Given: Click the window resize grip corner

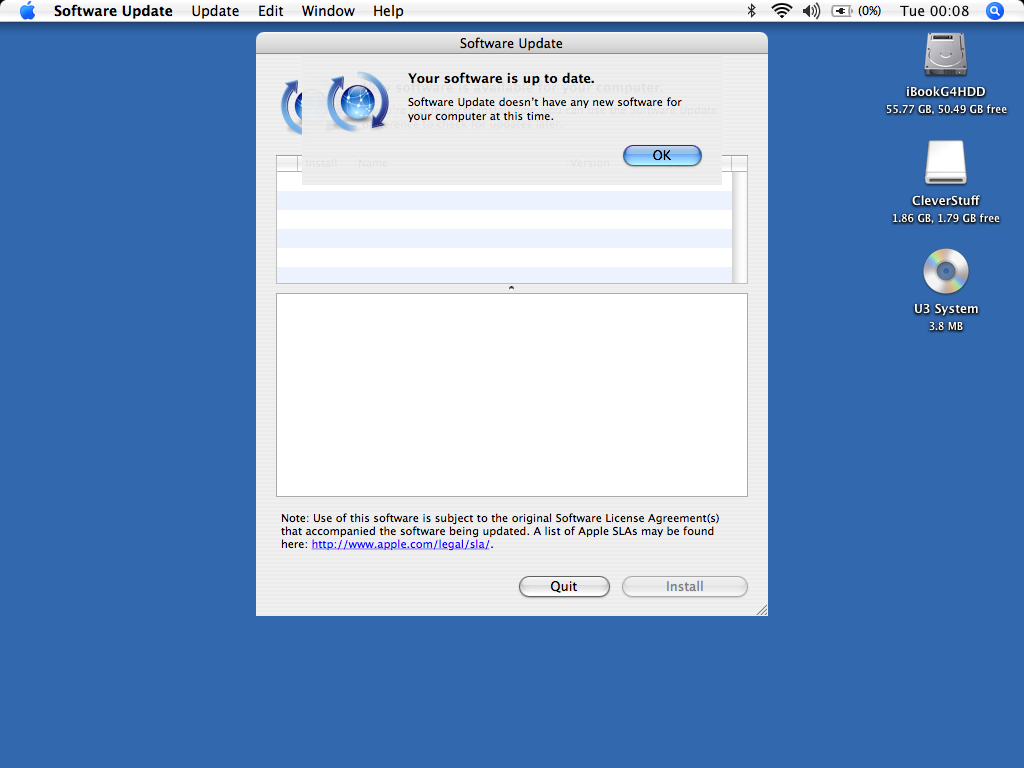Looking at the screenshot, I should (761, 610).
